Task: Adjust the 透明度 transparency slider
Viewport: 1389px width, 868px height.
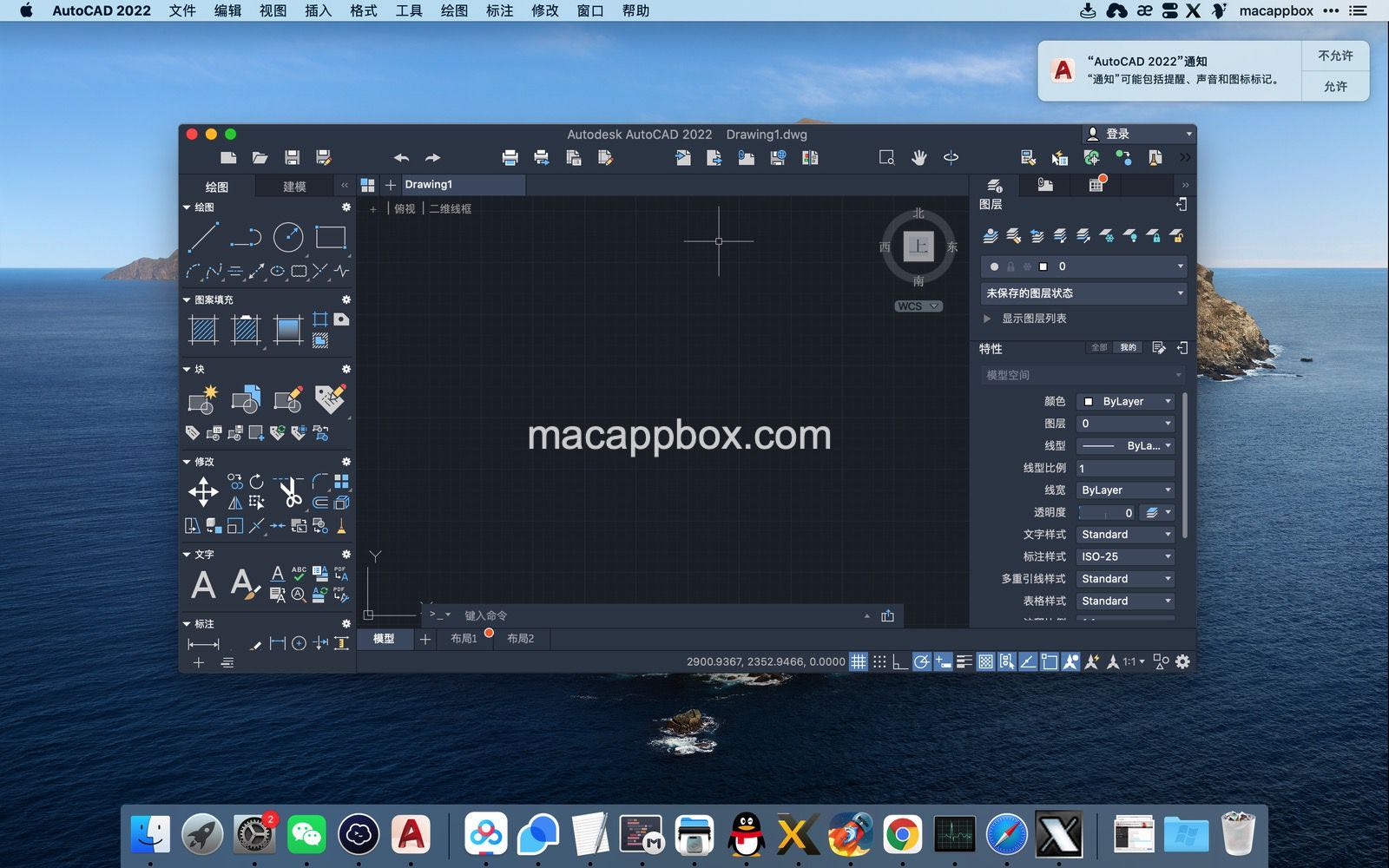Action: coord(1107,513)
